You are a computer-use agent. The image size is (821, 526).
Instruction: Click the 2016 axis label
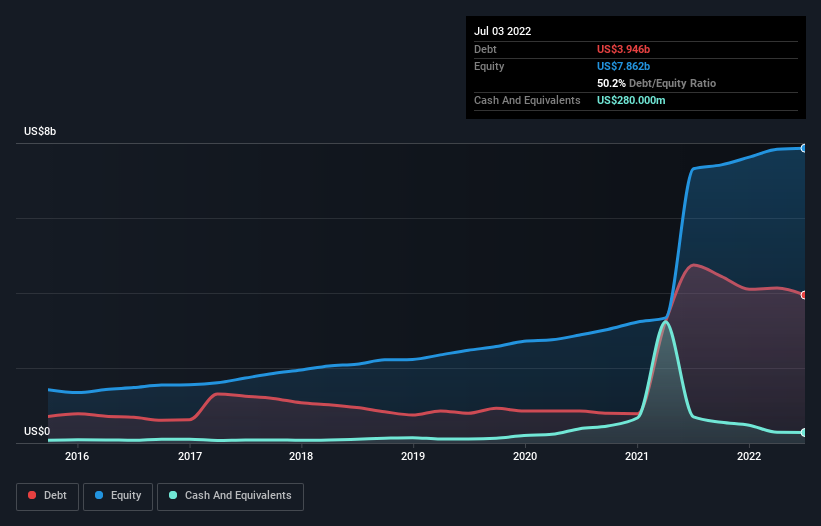tap(77, 456)
